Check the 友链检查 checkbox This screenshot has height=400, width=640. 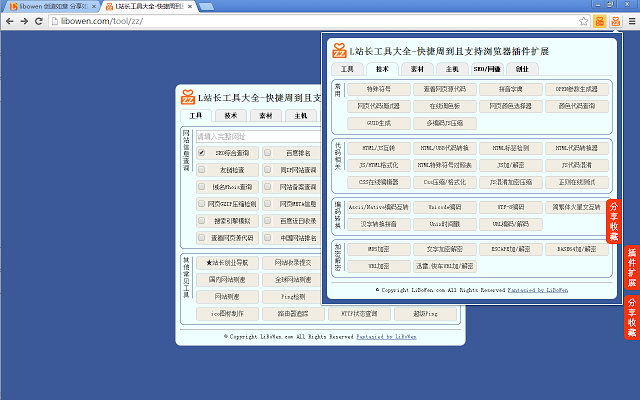[x=202, y=170]
